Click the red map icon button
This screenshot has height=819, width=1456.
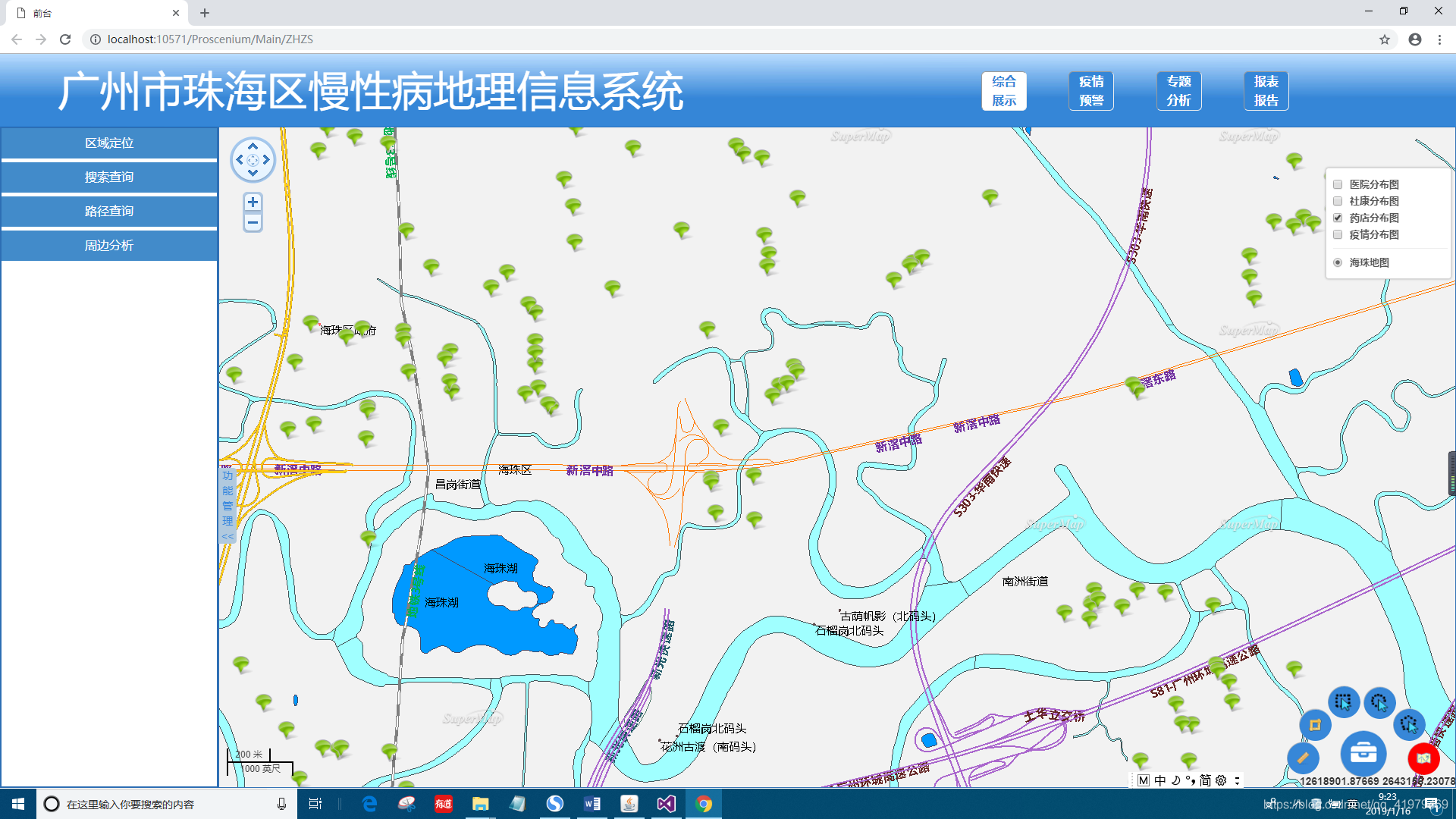pos(1423,758)
